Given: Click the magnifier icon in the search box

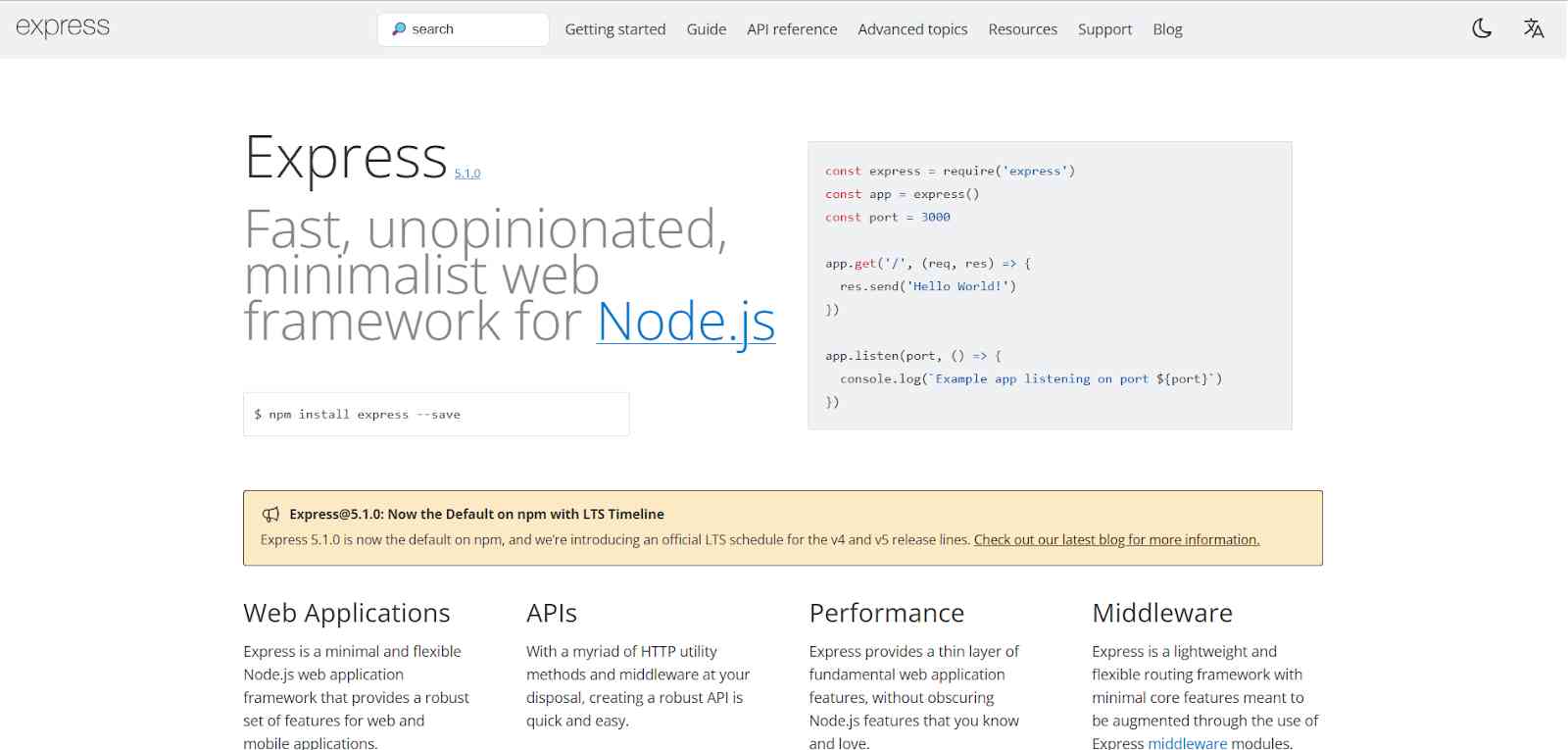Looking at the screenshot, I should coord(399,29).
